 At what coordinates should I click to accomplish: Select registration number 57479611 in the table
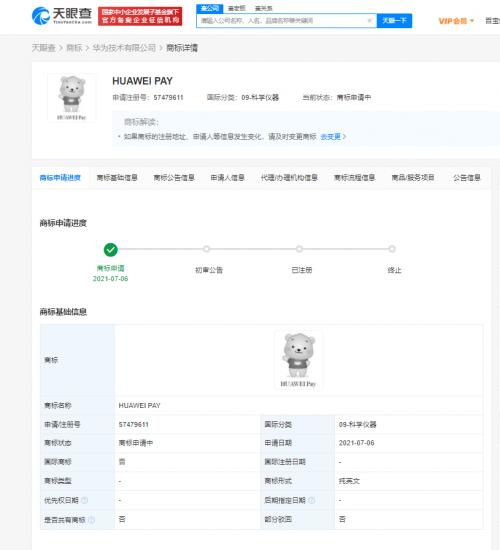click(x=133, y=425)
